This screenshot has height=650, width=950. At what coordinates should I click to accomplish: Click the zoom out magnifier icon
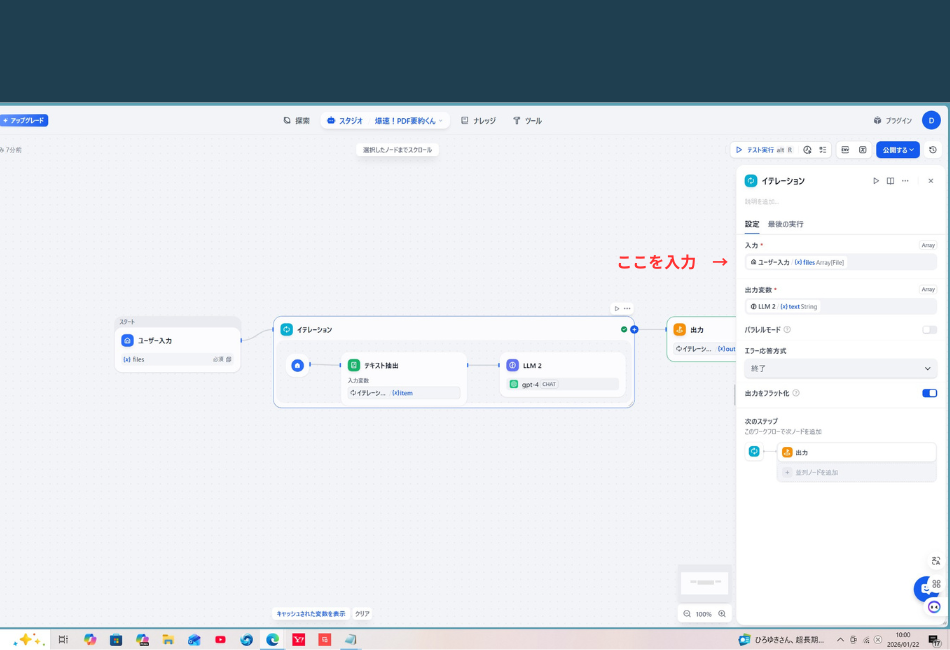tap(687, 614)
